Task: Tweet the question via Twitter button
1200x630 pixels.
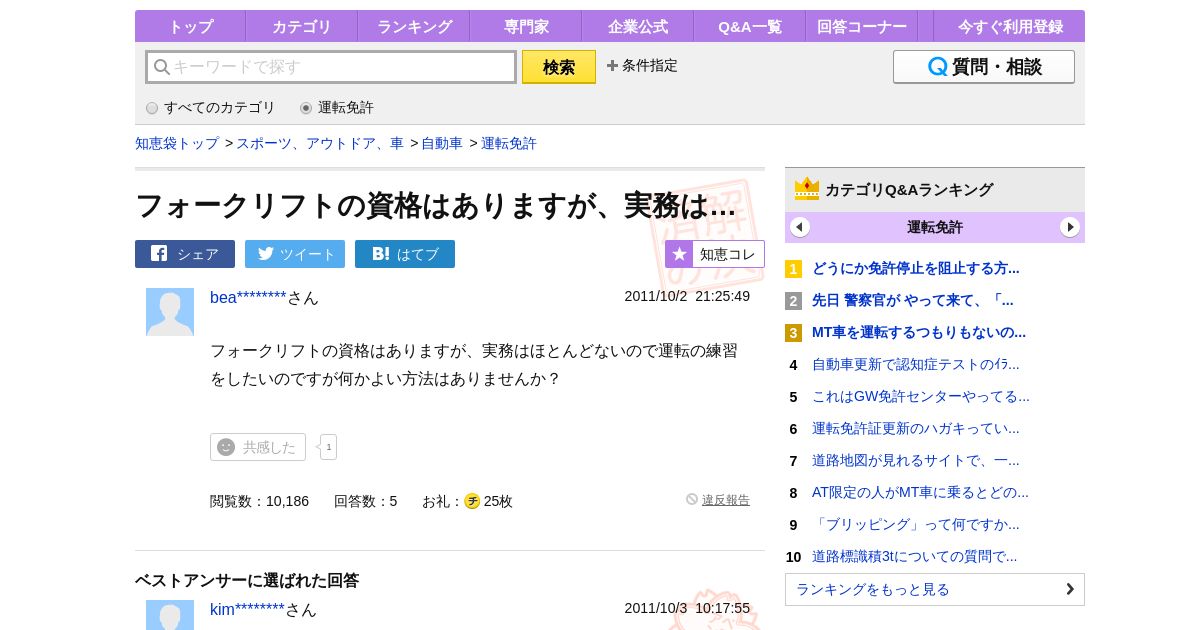Action: pyautogui.click(x=295, y=254)
